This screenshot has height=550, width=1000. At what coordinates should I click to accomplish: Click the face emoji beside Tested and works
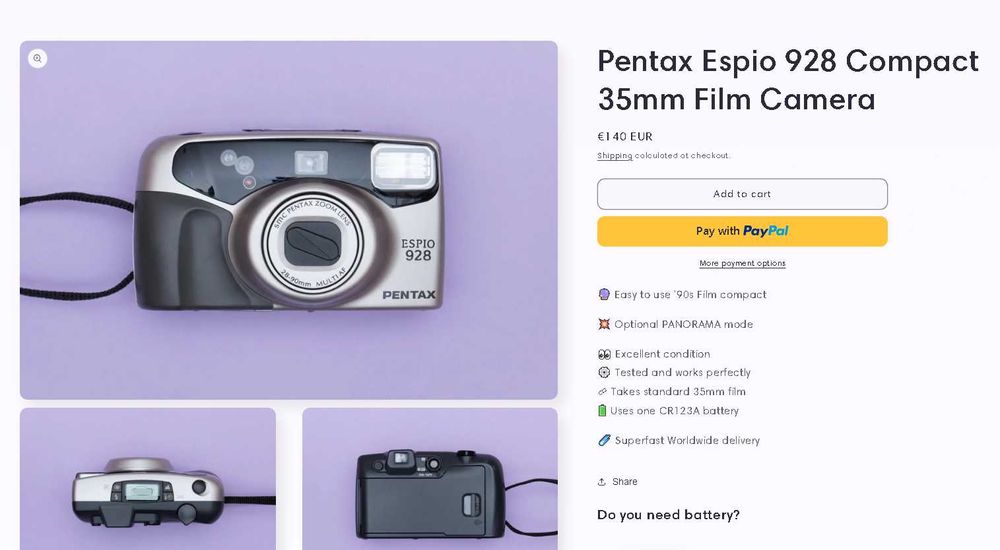tap(604, 373)
